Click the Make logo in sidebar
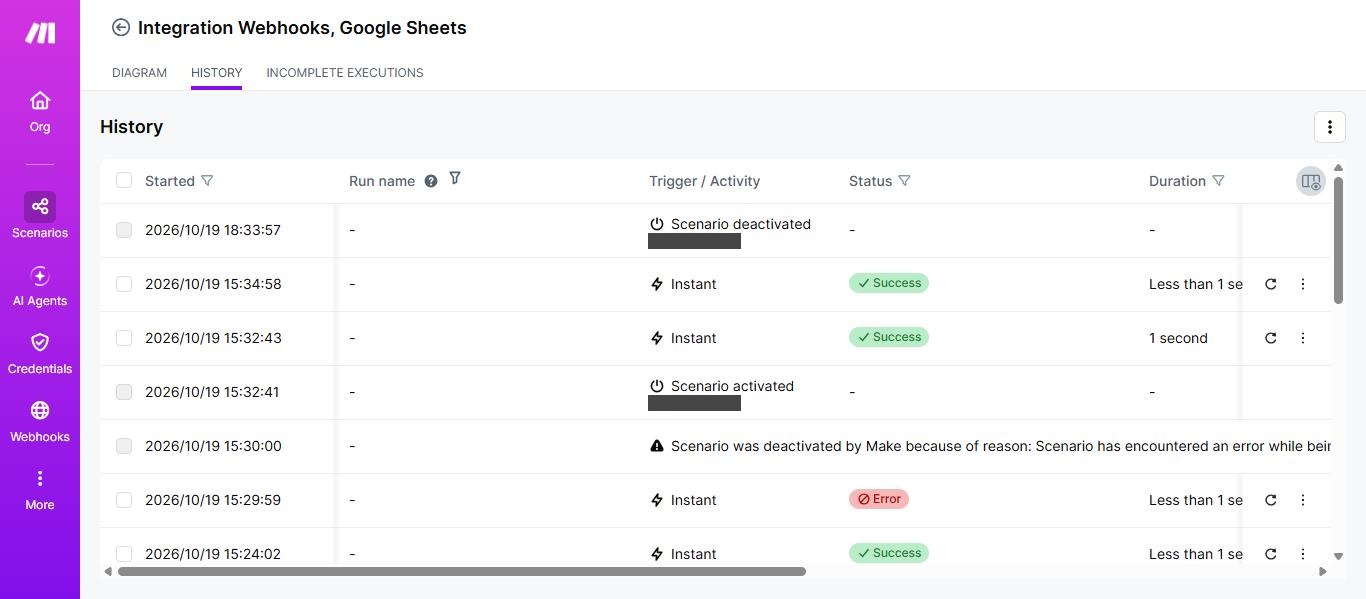The width and height of the screenshot is (1366, 599). (x=40, y=32)
